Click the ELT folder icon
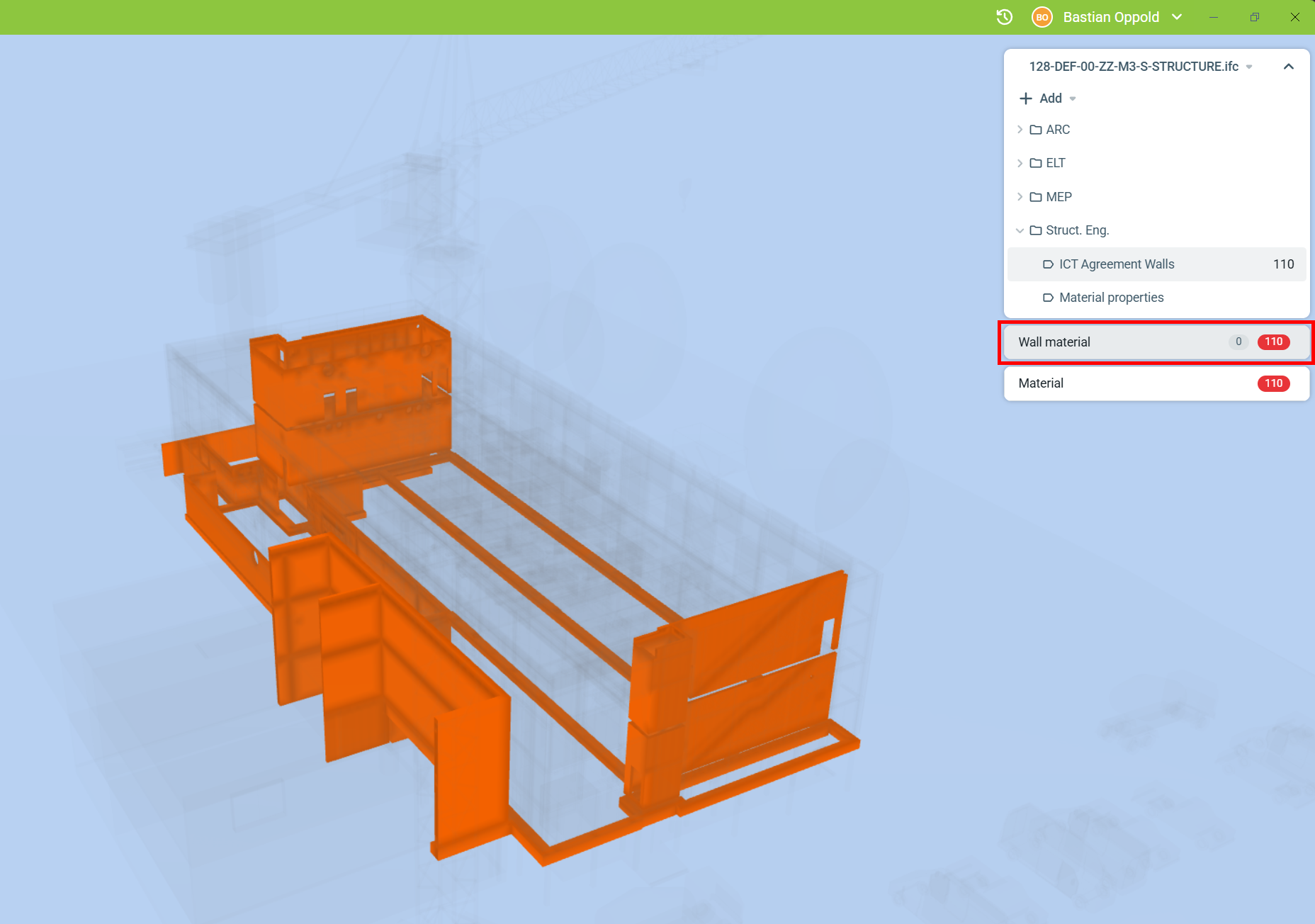The width and height of the screenshot is (1315, 924). [1036, 163]
